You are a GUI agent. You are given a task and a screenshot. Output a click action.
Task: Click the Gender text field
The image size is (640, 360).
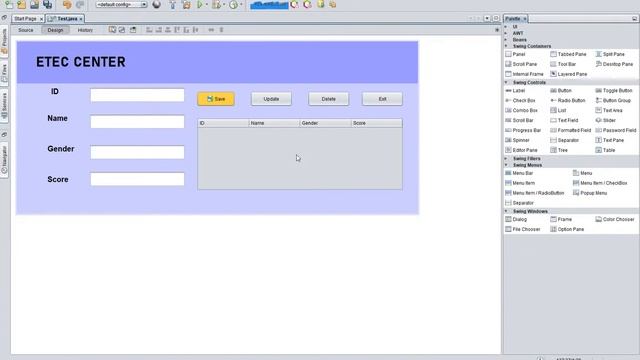click(137, 152)
